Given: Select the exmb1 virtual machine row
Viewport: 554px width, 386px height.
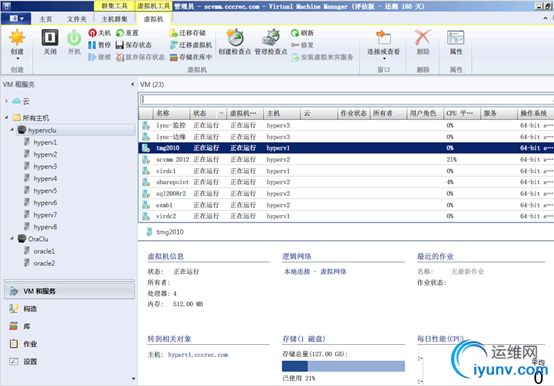Looking at the screenshot, I should 346,205.
